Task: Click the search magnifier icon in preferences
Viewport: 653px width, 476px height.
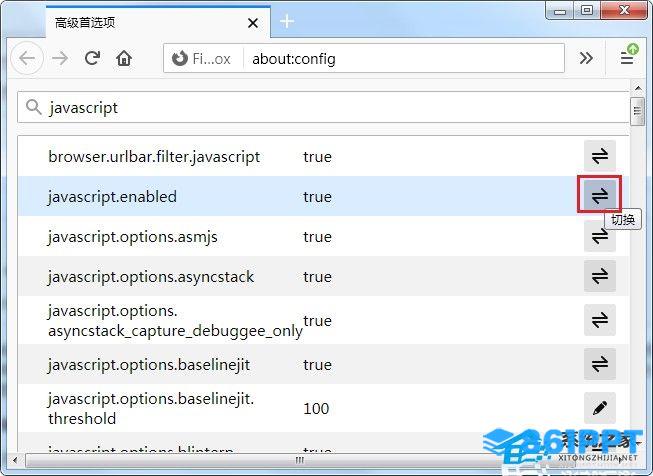Action: click(x=34, y=107)
